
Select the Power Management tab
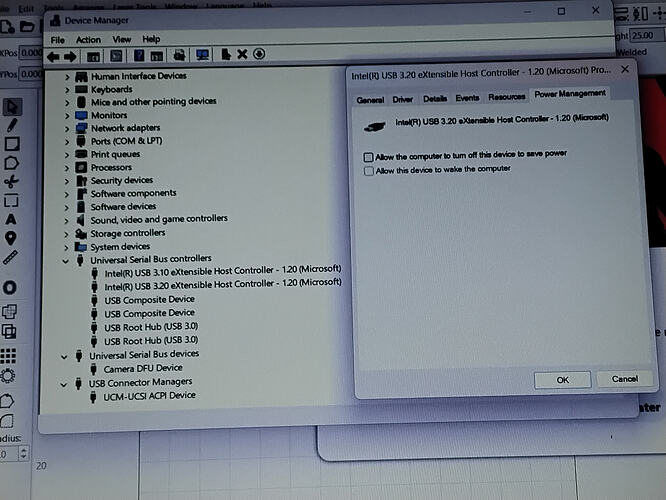point(570,93)
